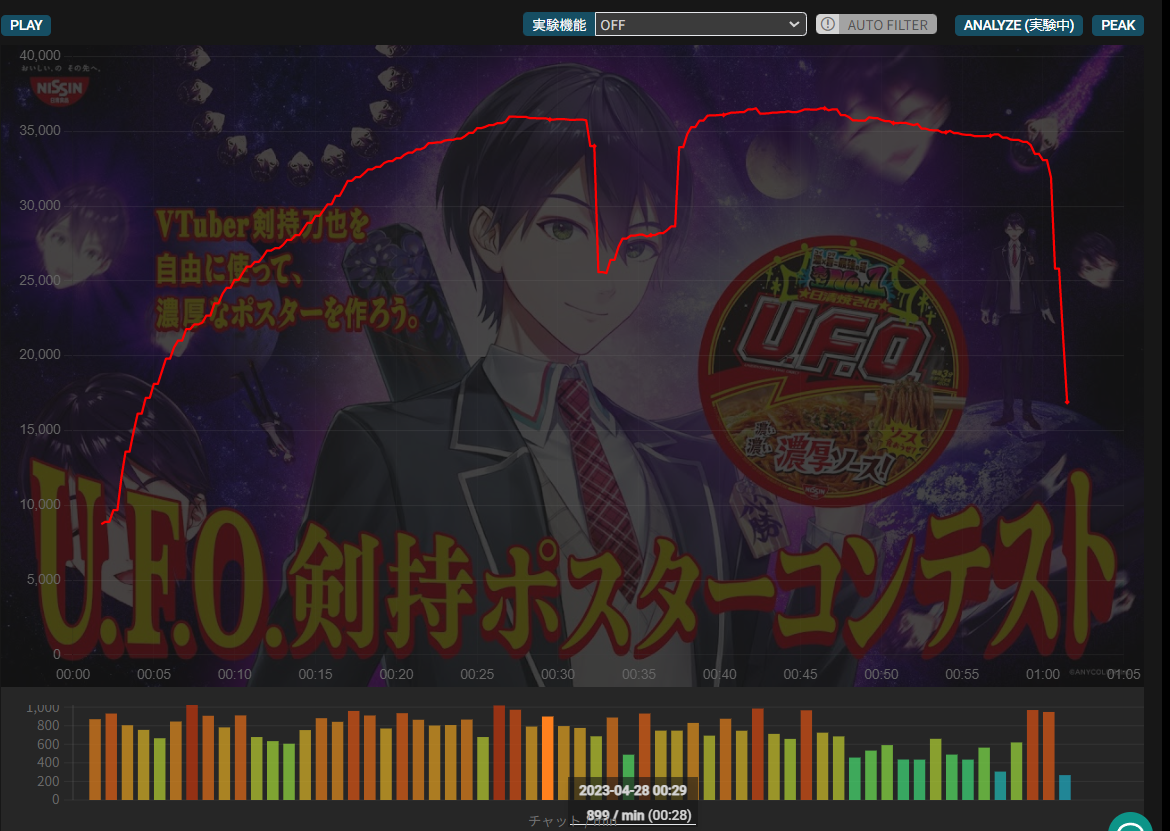
Task: Click the last teal bar in chat chart
Action: coord(1065,788)
